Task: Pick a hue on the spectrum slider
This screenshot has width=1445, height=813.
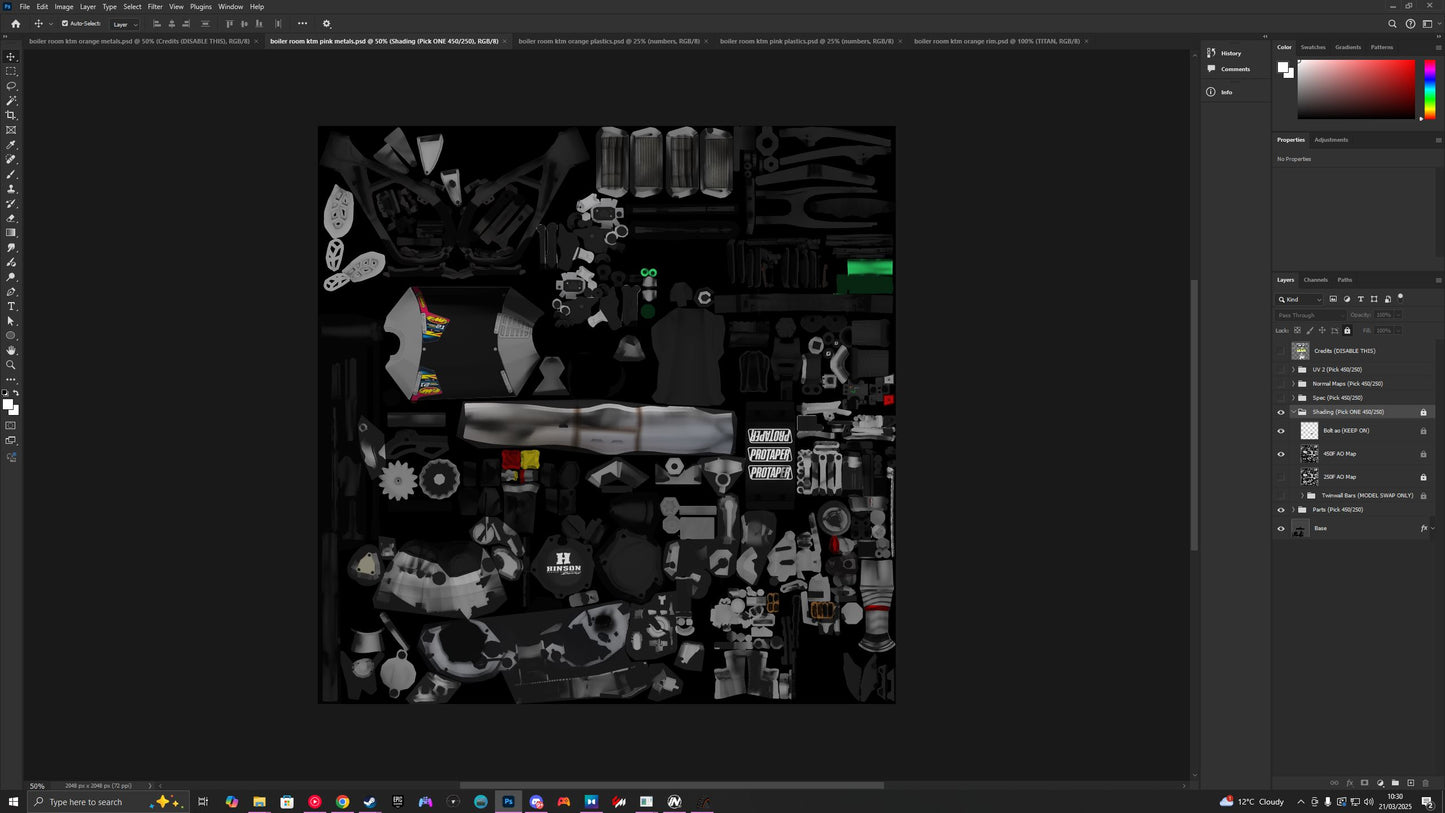Action: pos(1430,89)
